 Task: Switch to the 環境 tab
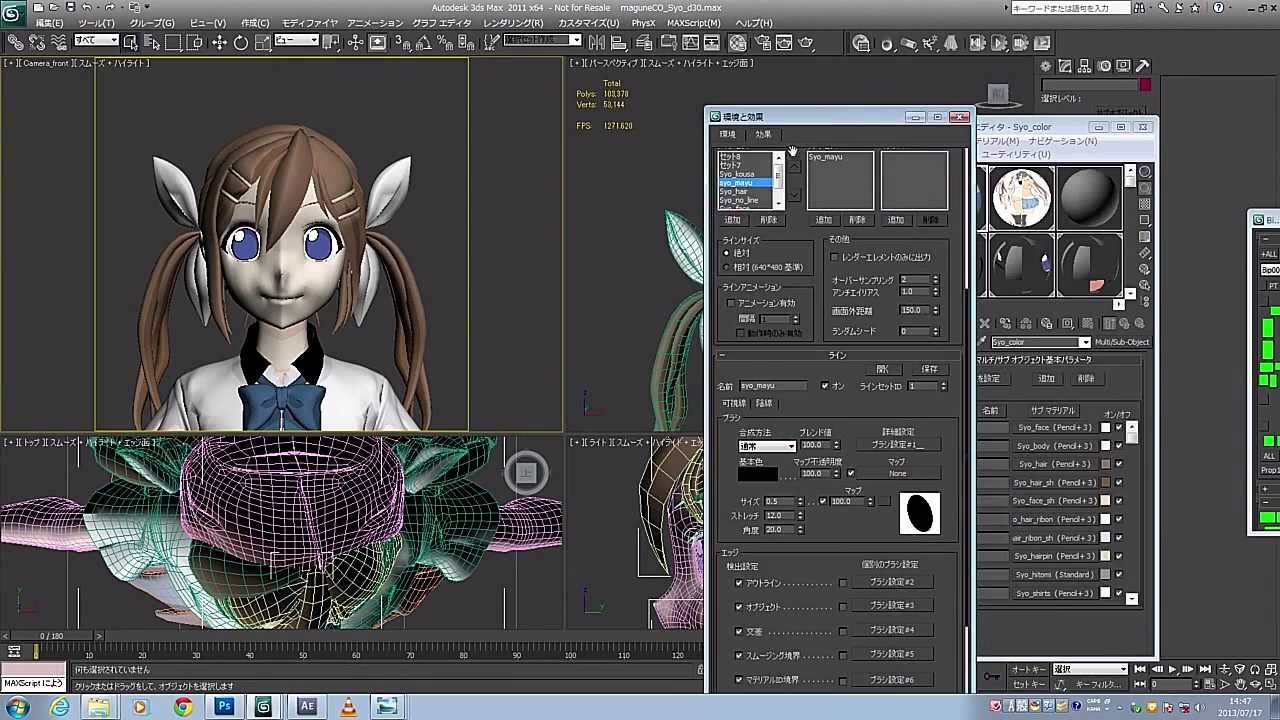pyautogui.click(x=727, y=134)
